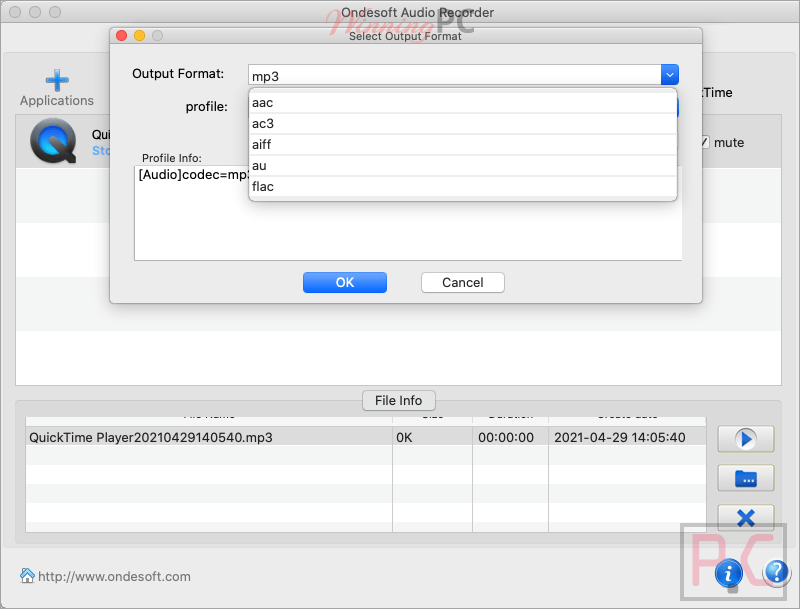Toggle the mute checkbox
Screen dimensions: 800x609
click(706, 143)
